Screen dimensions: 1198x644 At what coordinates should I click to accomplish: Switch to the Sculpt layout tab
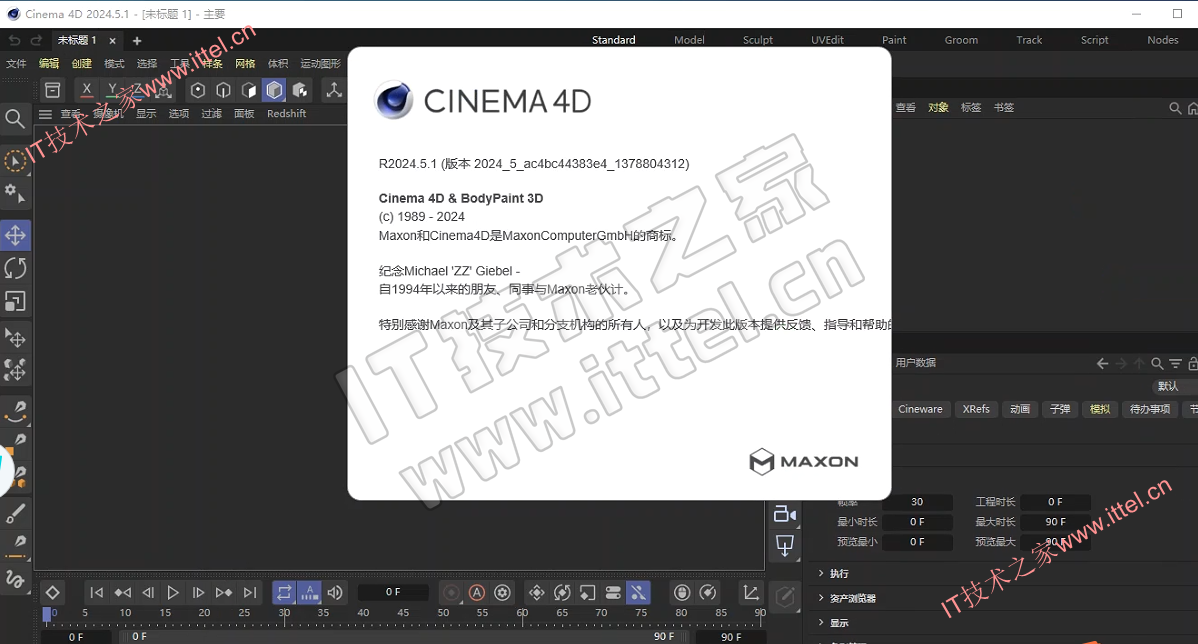tap(758, 40)
